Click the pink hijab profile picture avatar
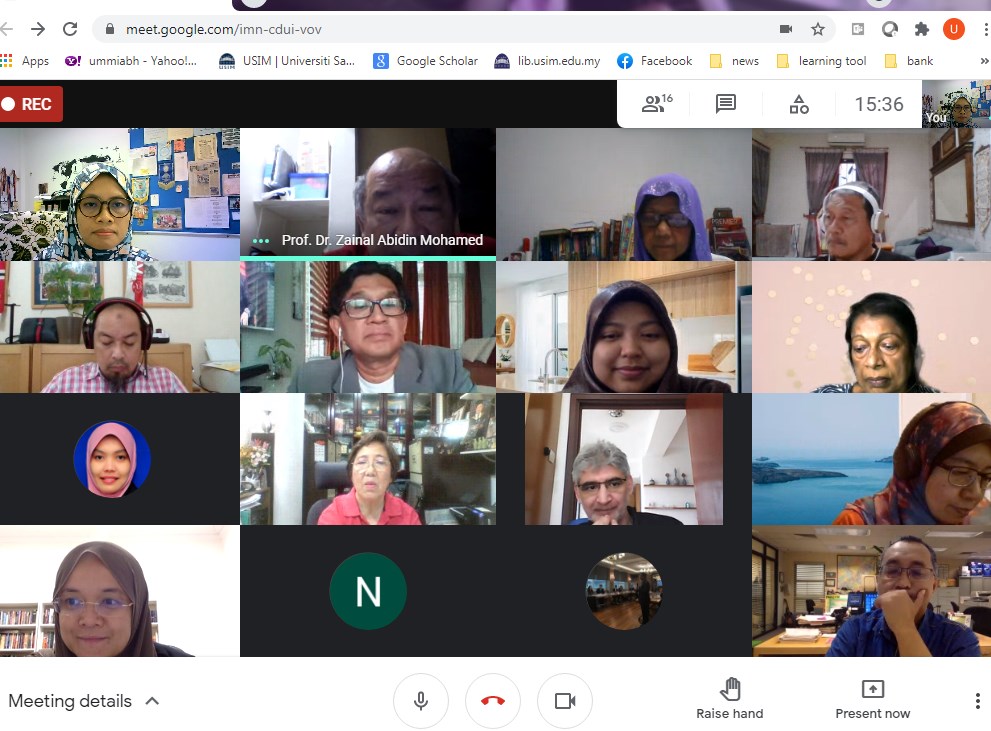The image size is (991, 731). [112, 459]
